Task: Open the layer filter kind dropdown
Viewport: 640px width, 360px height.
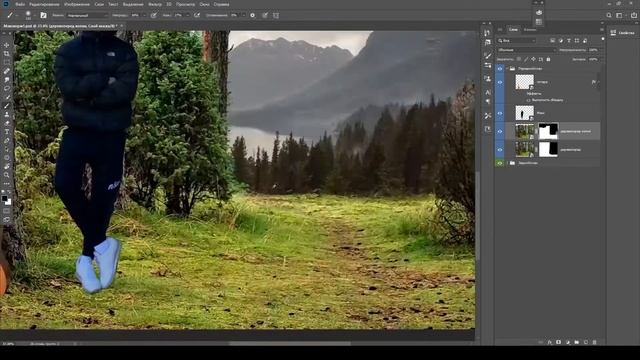Action: [x=517, y=40]
